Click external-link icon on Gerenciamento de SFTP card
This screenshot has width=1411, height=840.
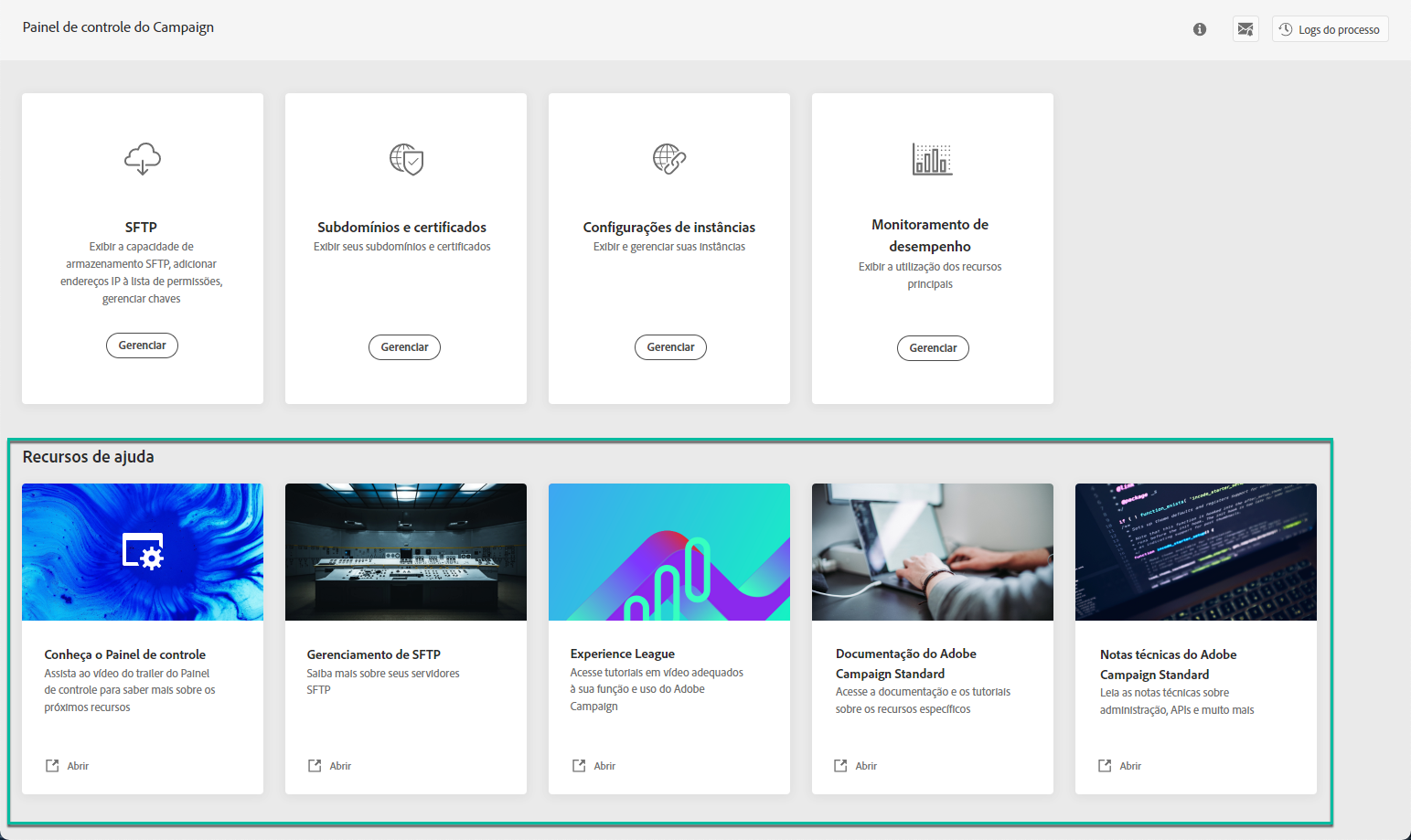tap(315, 766)
